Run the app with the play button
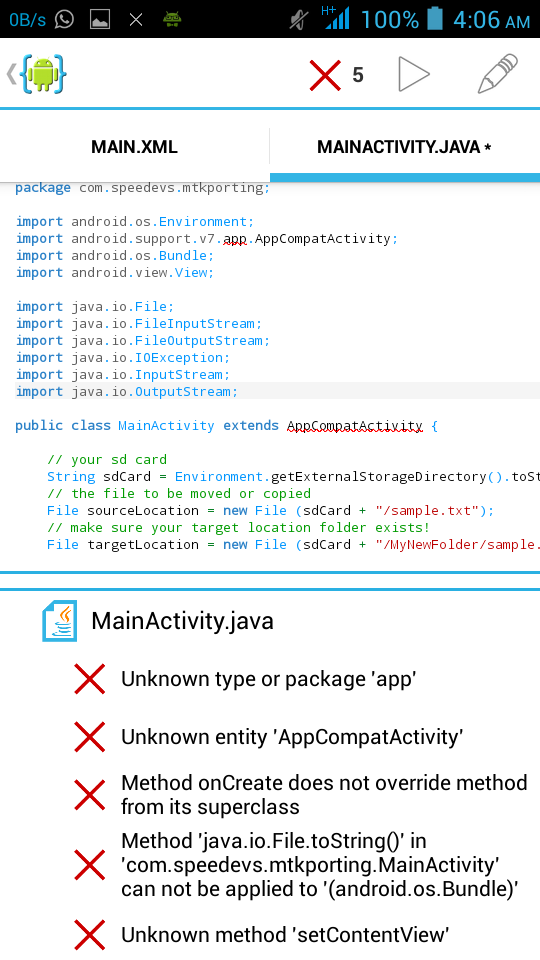 tap(414, 74)
